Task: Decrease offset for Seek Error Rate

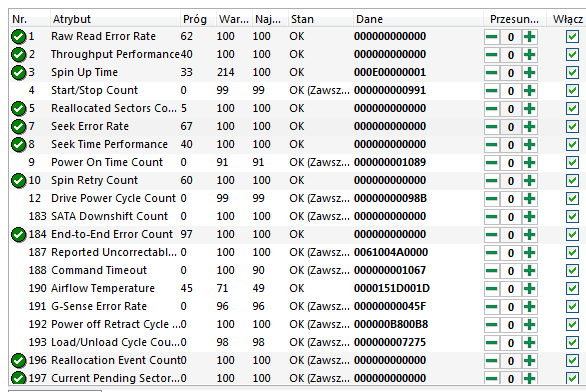Action: pos(492,126)
